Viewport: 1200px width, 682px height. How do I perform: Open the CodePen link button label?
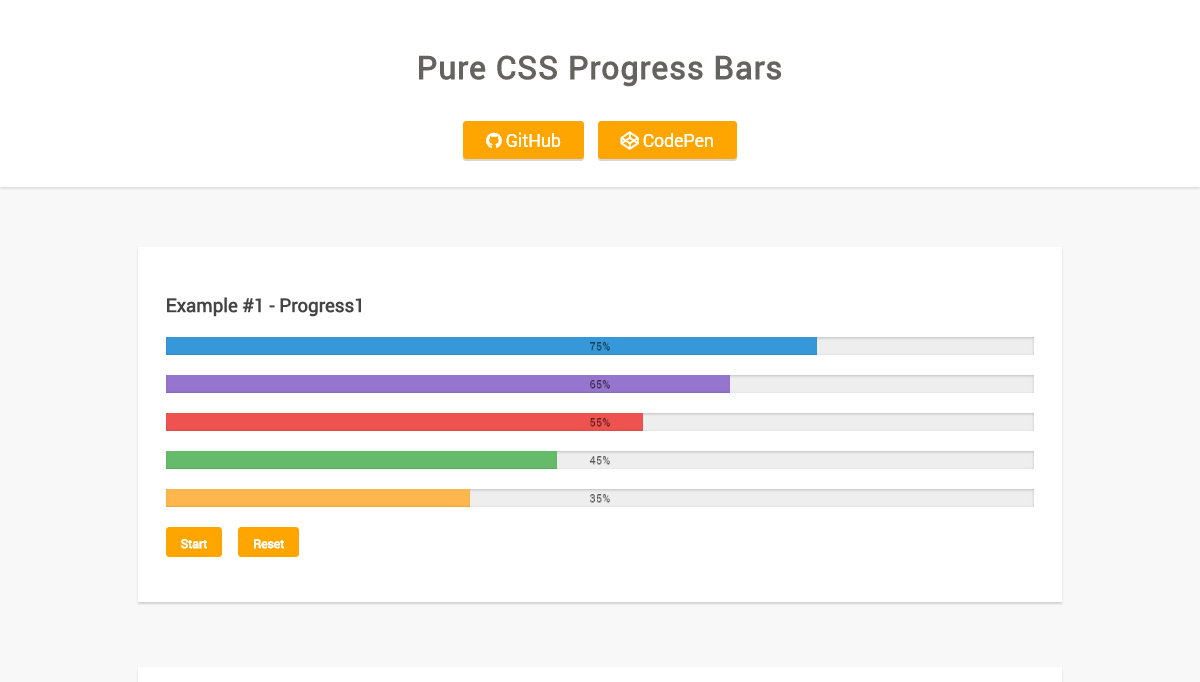(678, 141)
